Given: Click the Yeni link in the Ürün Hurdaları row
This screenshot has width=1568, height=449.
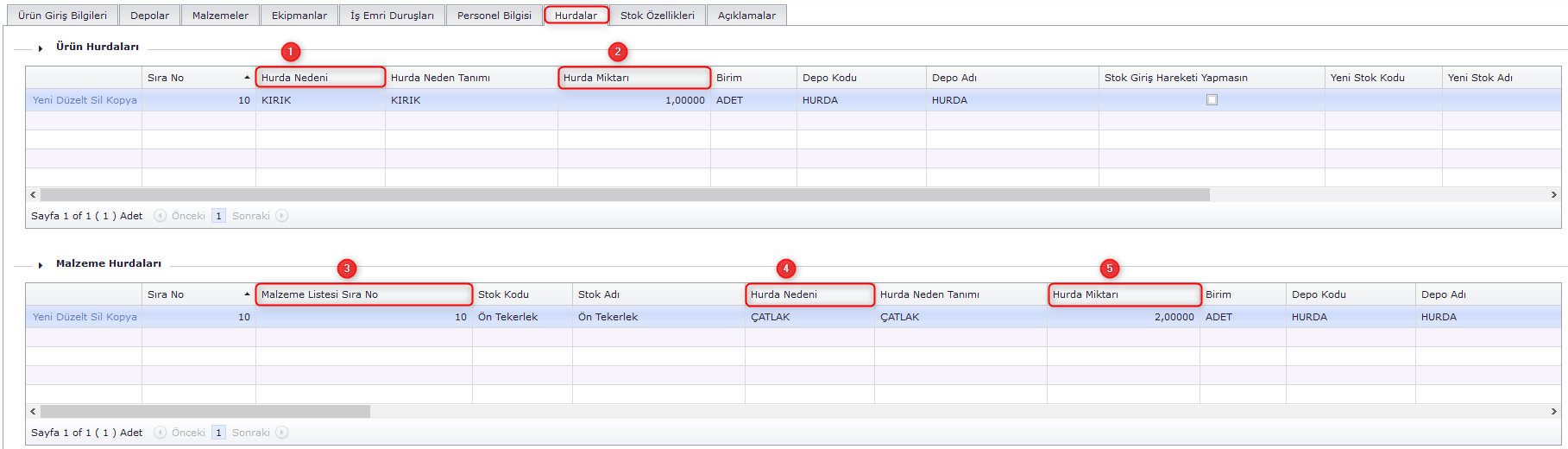Looking at the screenshot, I should [42, 100].
